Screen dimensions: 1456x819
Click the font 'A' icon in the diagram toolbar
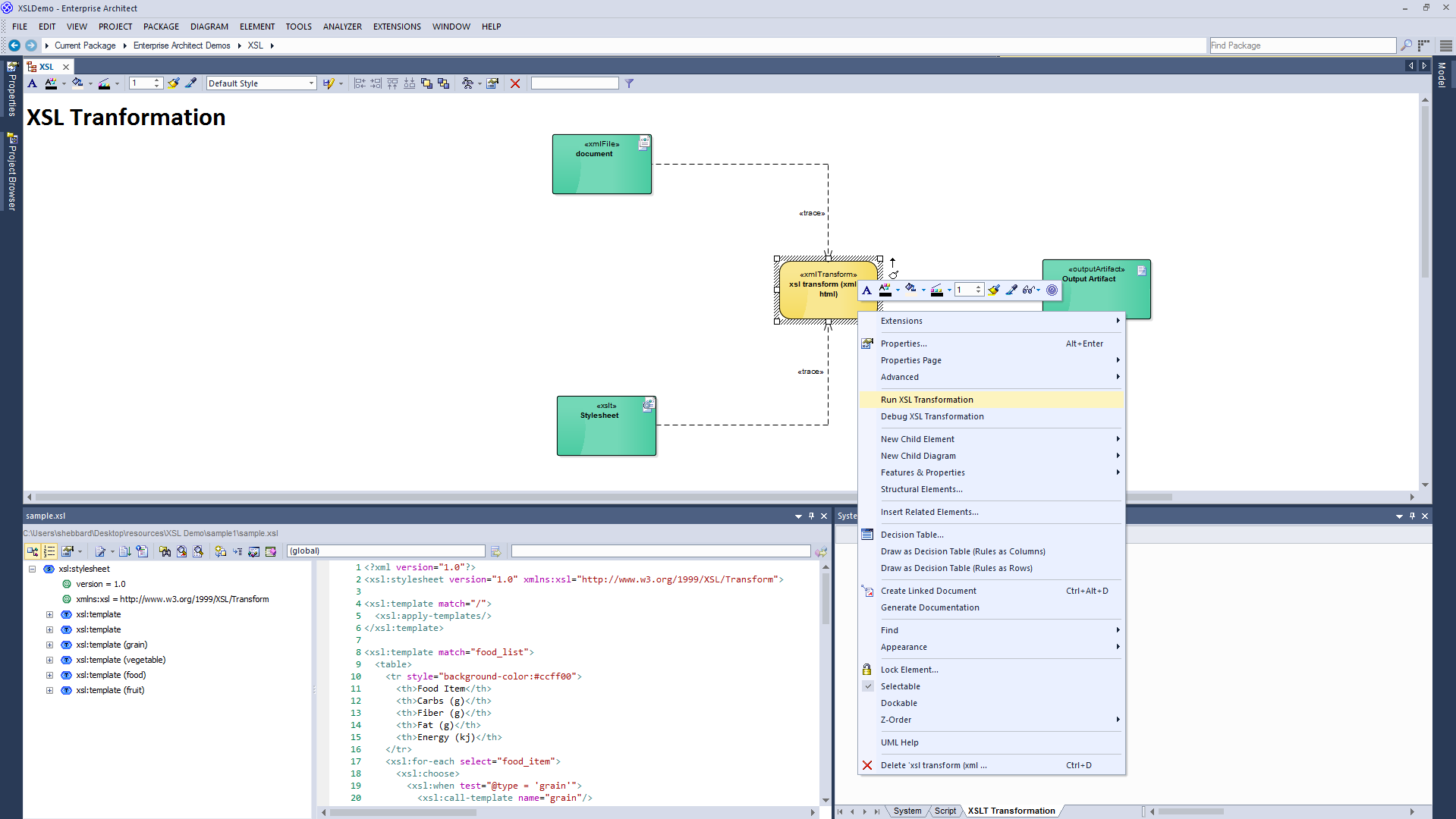32,83
